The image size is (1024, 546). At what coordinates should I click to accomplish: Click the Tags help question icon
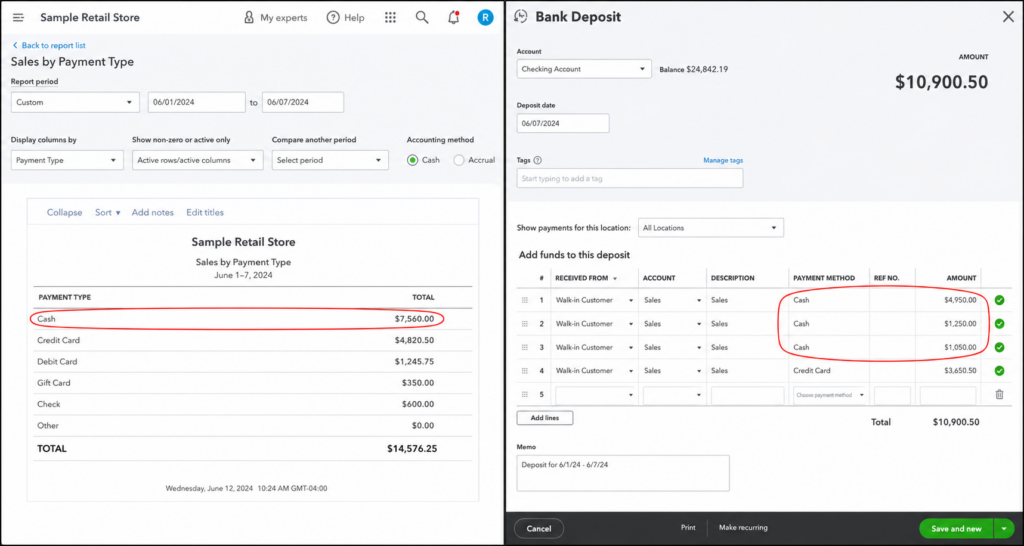pyautogui.click(x=537, y=160)
